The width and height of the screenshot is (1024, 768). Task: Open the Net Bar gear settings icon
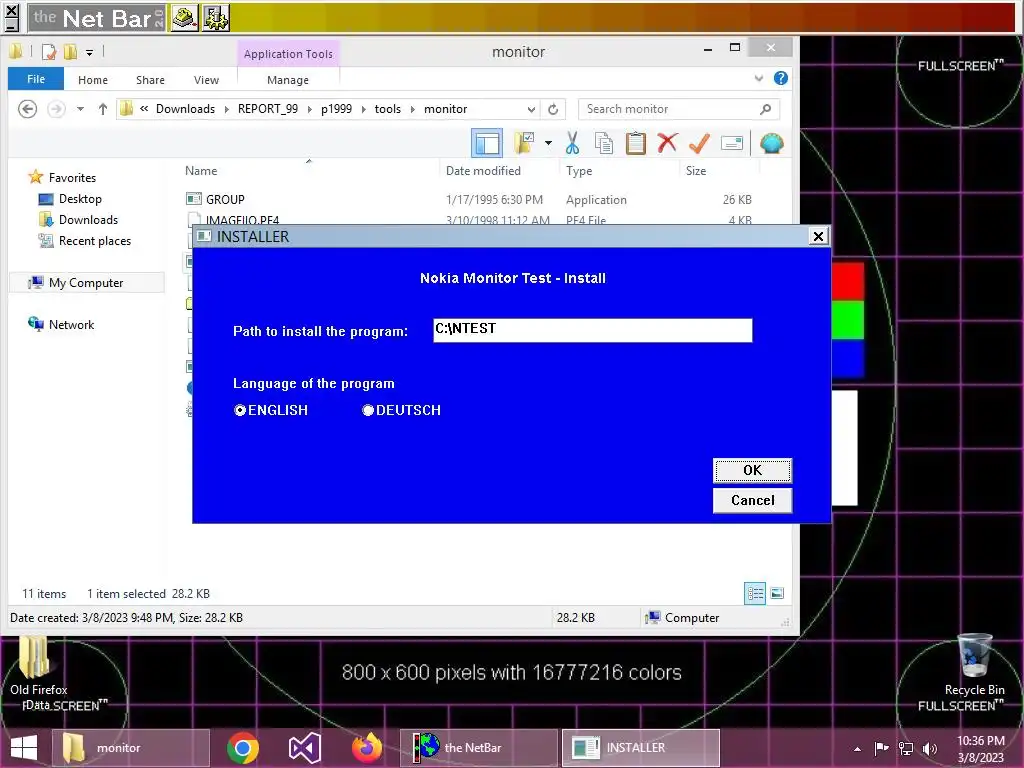coord(216,18)
